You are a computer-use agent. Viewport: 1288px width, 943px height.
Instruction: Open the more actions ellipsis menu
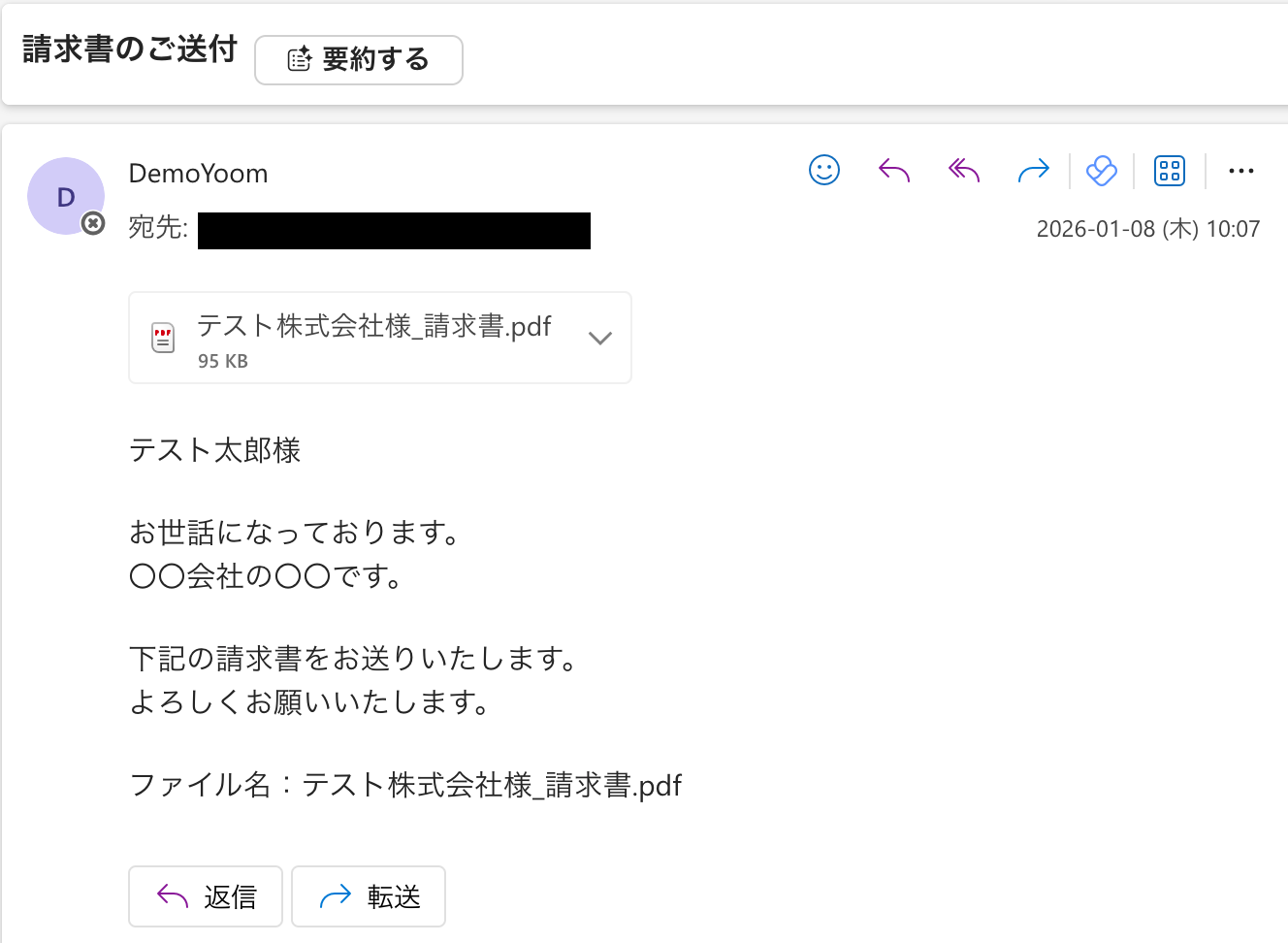coord(1241,171)
